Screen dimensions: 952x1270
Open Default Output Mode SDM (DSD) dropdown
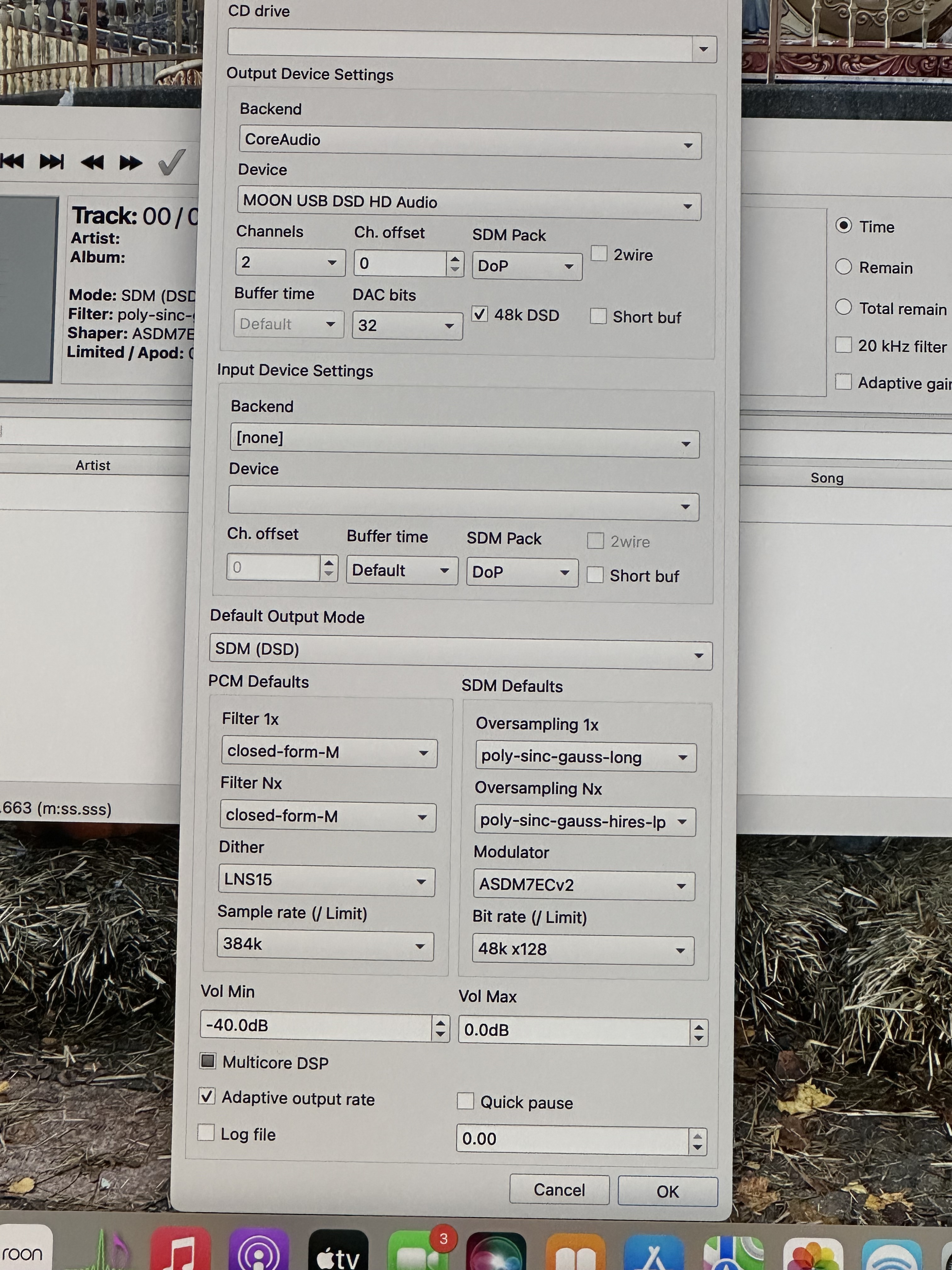[461, 652]
